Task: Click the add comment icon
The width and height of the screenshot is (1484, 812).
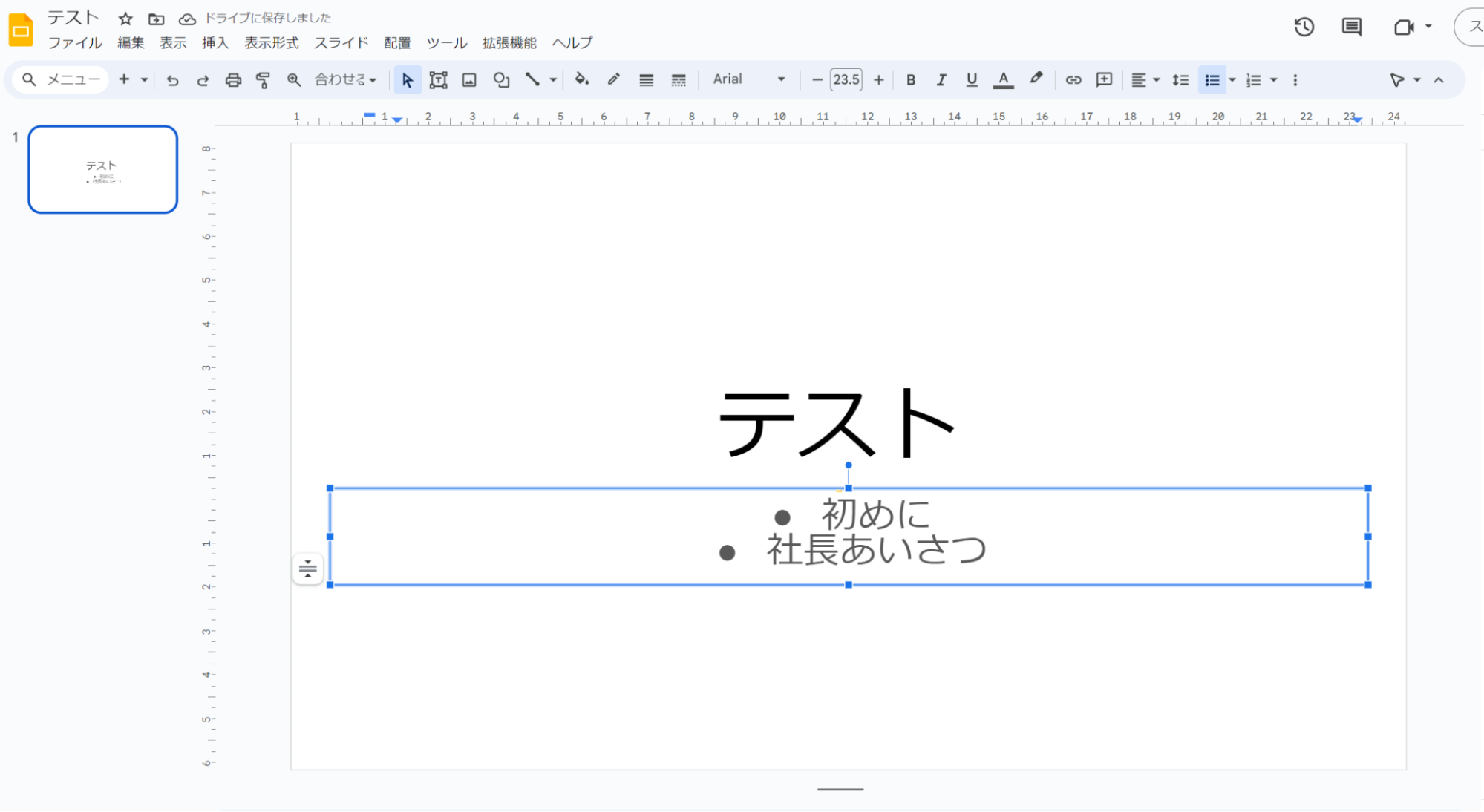Action: (x=1104, y=80)
